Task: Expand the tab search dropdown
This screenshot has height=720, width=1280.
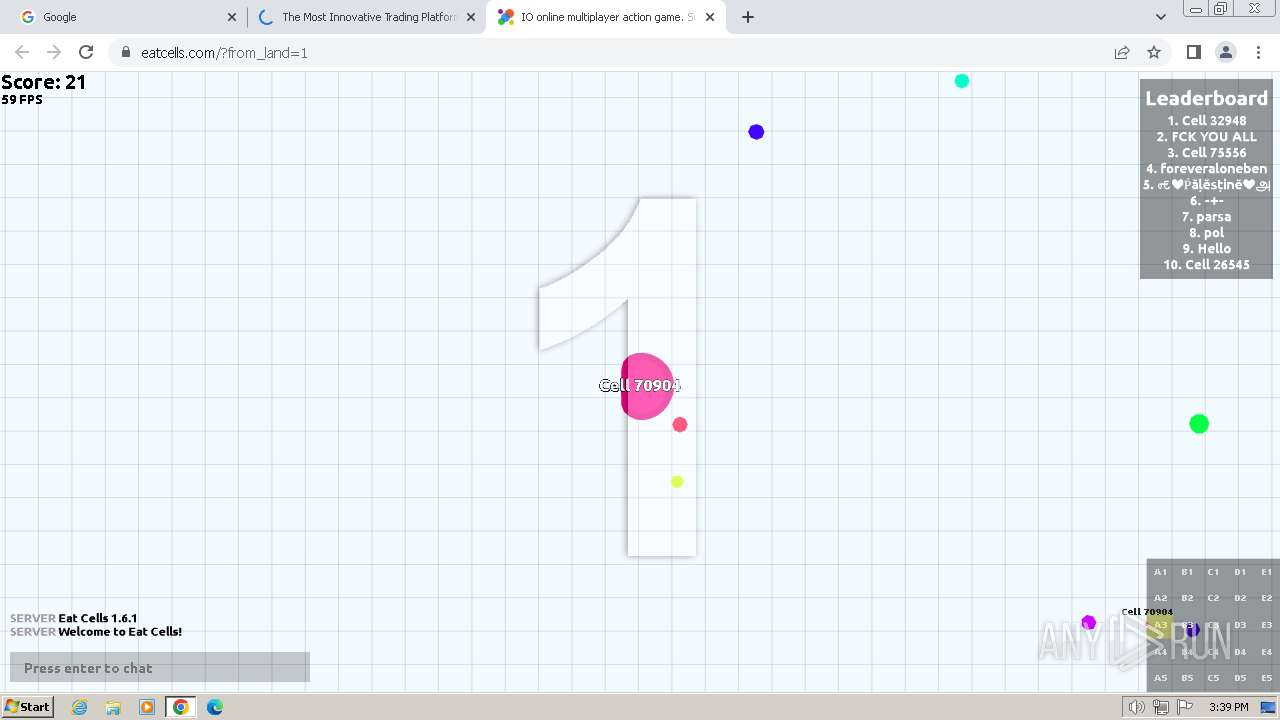Action: [x=1160, y=17]
